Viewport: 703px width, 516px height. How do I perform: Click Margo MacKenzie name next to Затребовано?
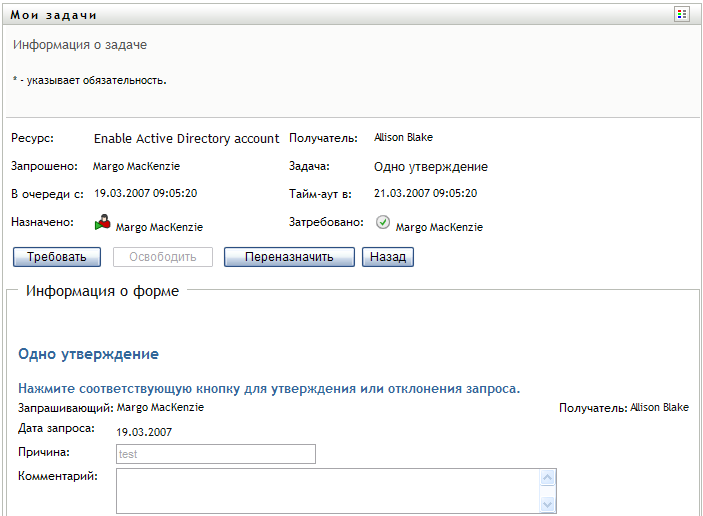[439, 227]
